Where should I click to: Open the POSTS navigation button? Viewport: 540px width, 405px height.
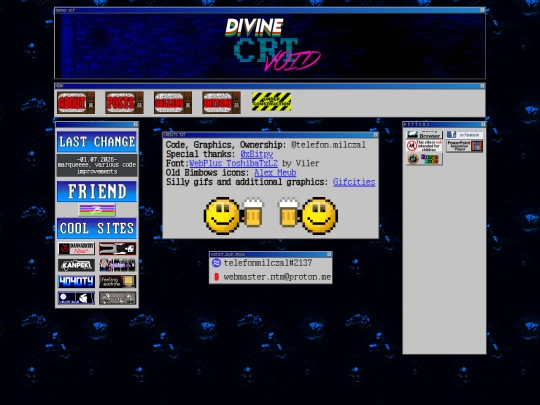coord(124,102)
